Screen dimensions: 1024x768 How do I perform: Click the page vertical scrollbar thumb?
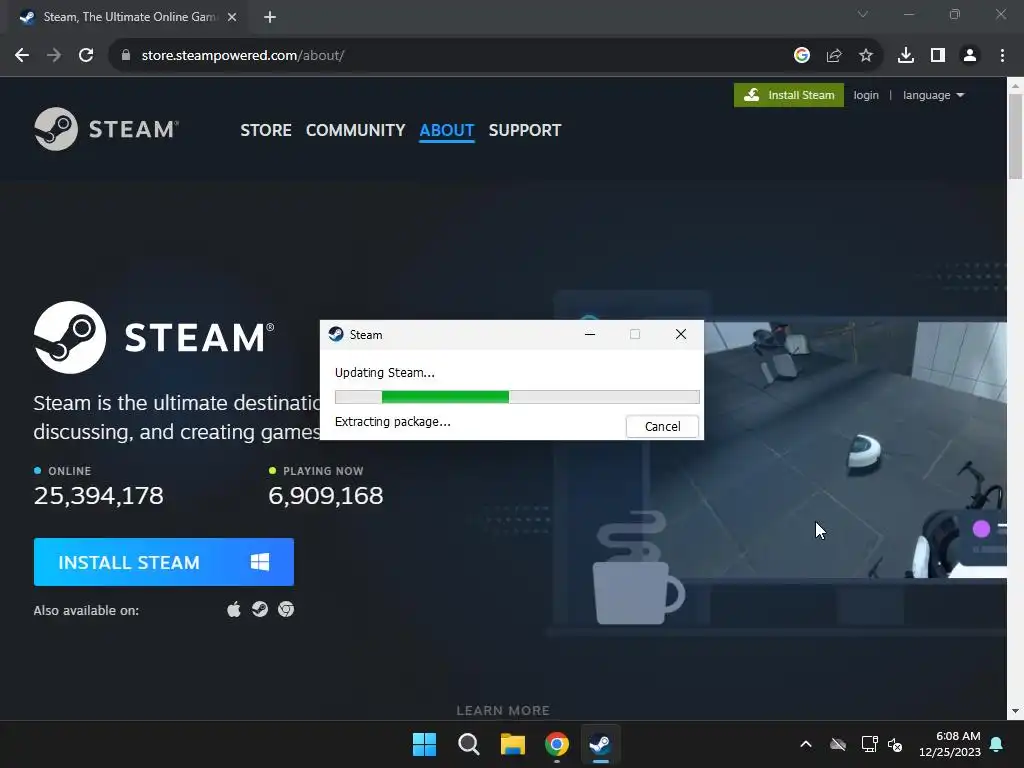pos(1015,136)
